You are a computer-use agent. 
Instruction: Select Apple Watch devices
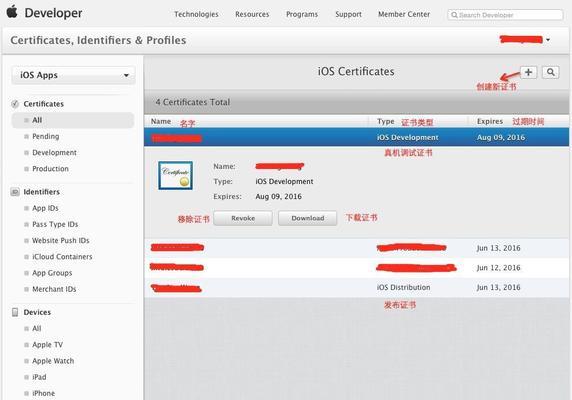[x=53, y=361]
